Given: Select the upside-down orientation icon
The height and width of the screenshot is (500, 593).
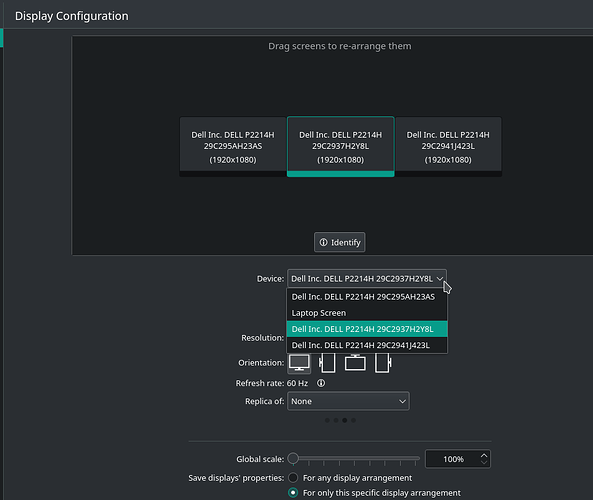Looking at the screenshot, I should 355,363.
